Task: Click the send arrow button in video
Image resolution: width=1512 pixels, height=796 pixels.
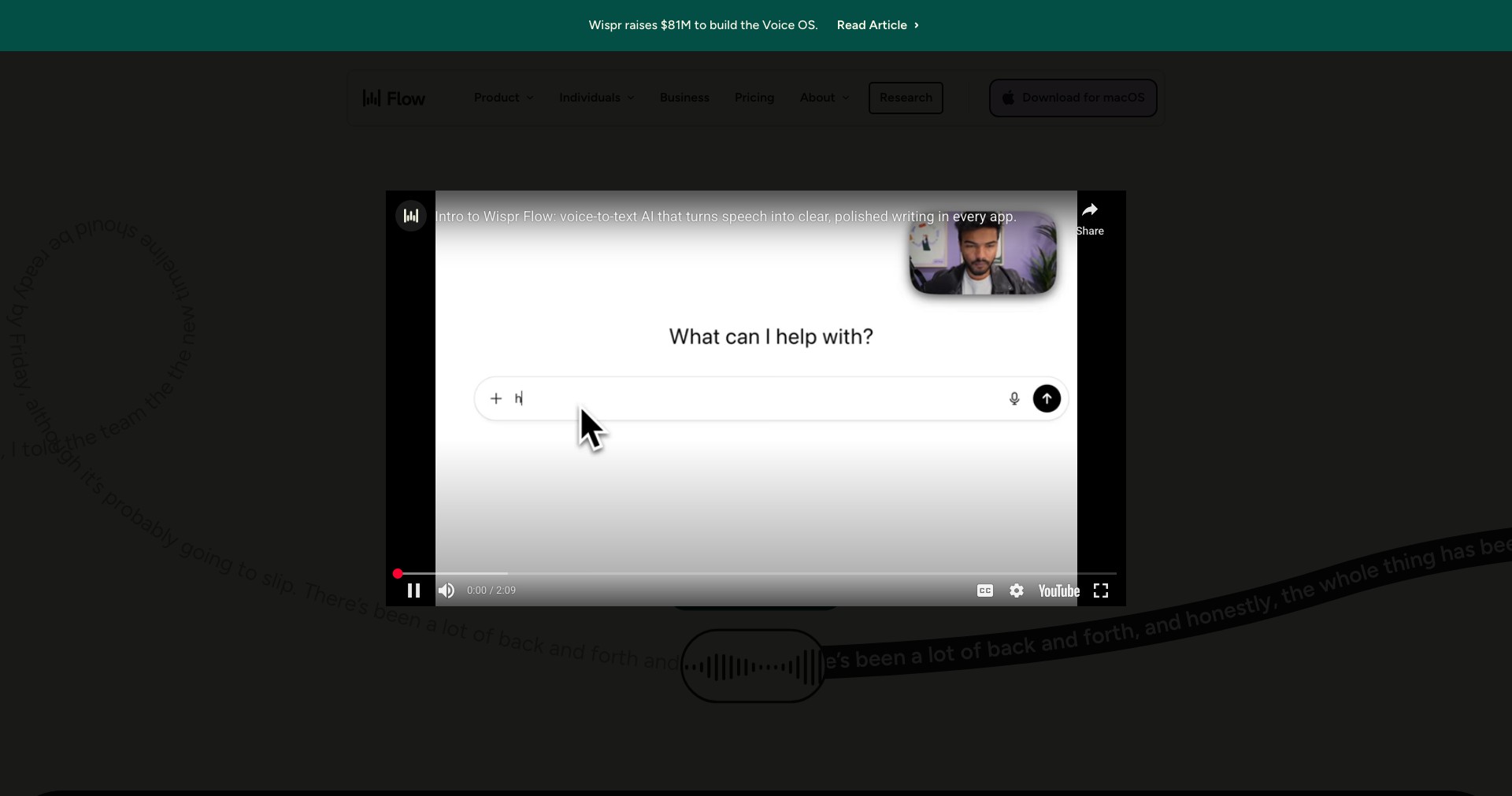Action: point(1047,398)
